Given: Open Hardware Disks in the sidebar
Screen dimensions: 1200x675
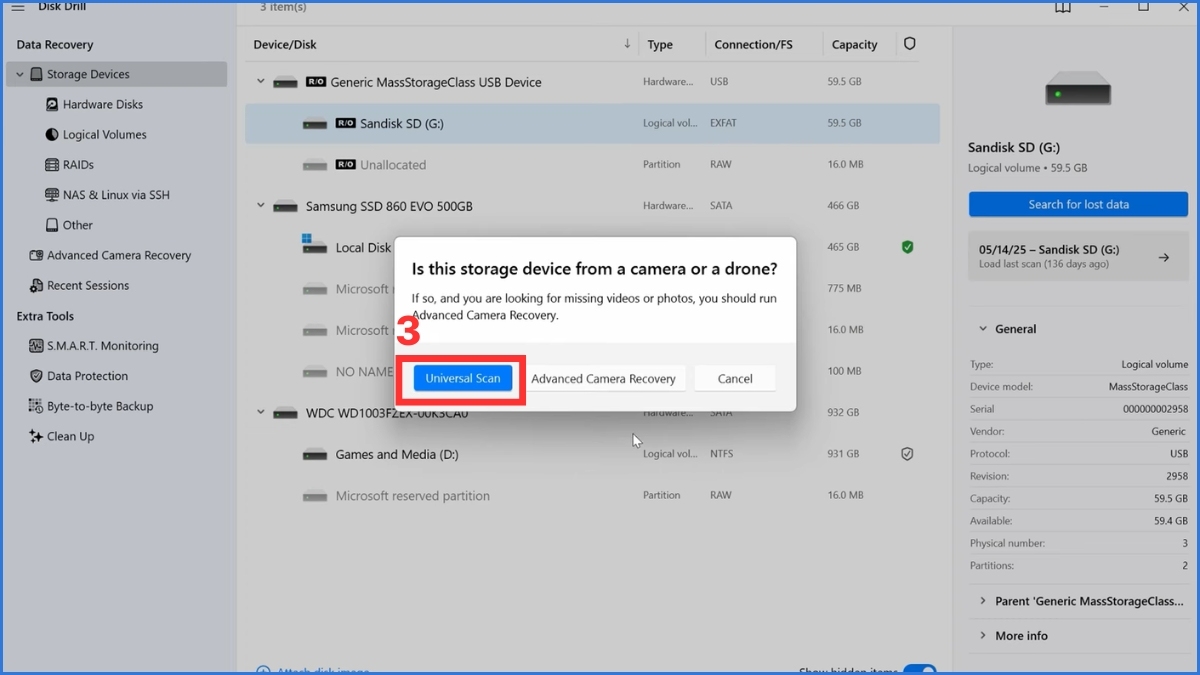Looking at the screenshot, I should click(102, 104).
